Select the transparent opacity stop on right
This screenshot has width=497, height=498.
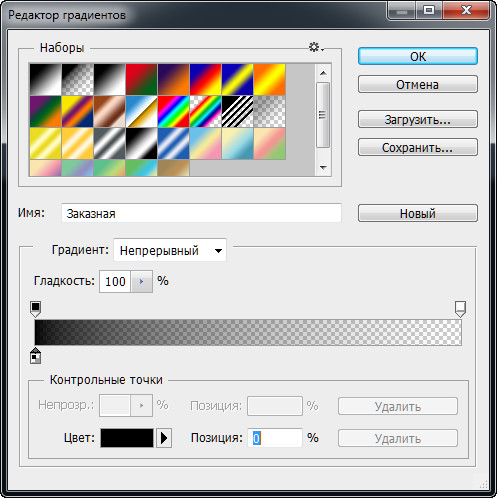point(460,309)
